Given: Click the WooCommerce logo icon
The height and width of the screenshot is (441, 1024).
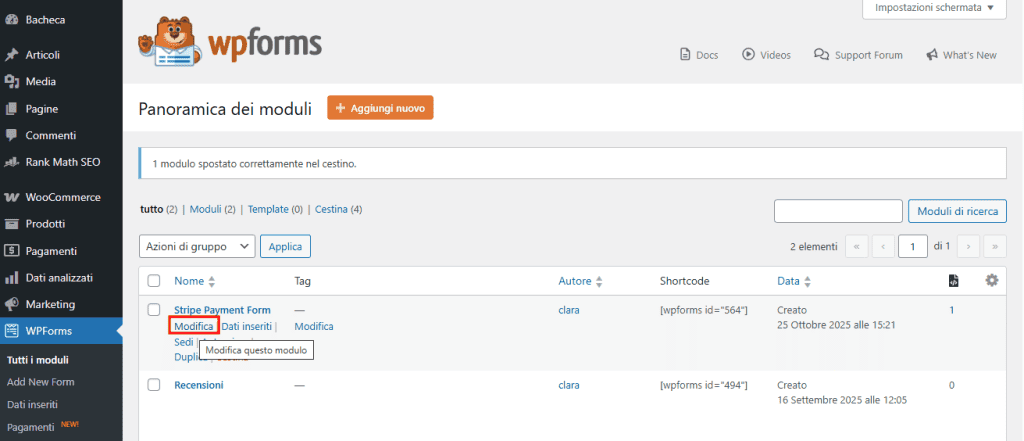Looking at the screenshot, I should pos(11,197).
